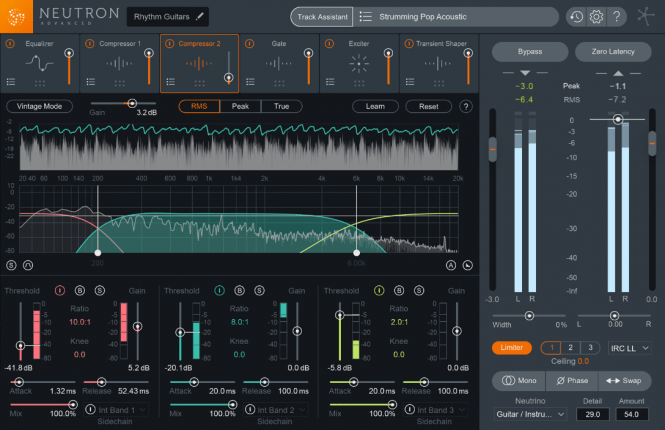Solo band 3 with the S button

pyautogui.click(x=419, y=290)
